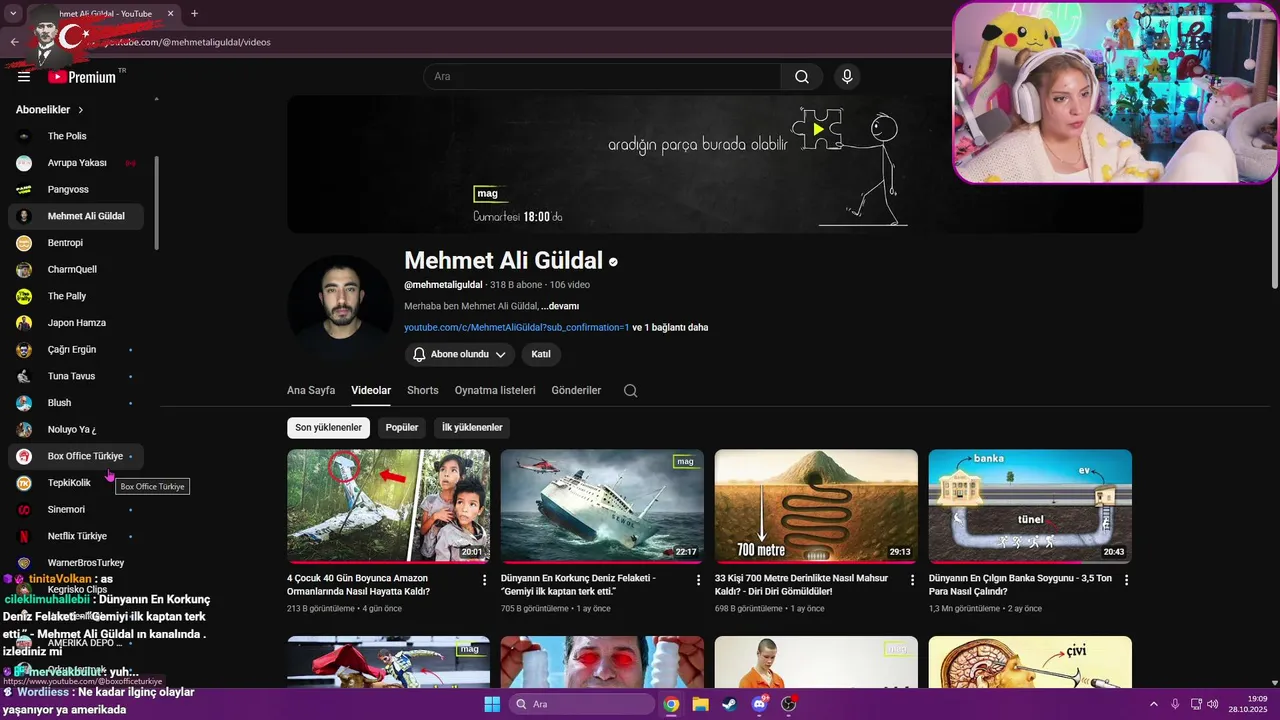Switch to the Shorts tab
The height and width of the screenshot is (720, 1280).
423,390
